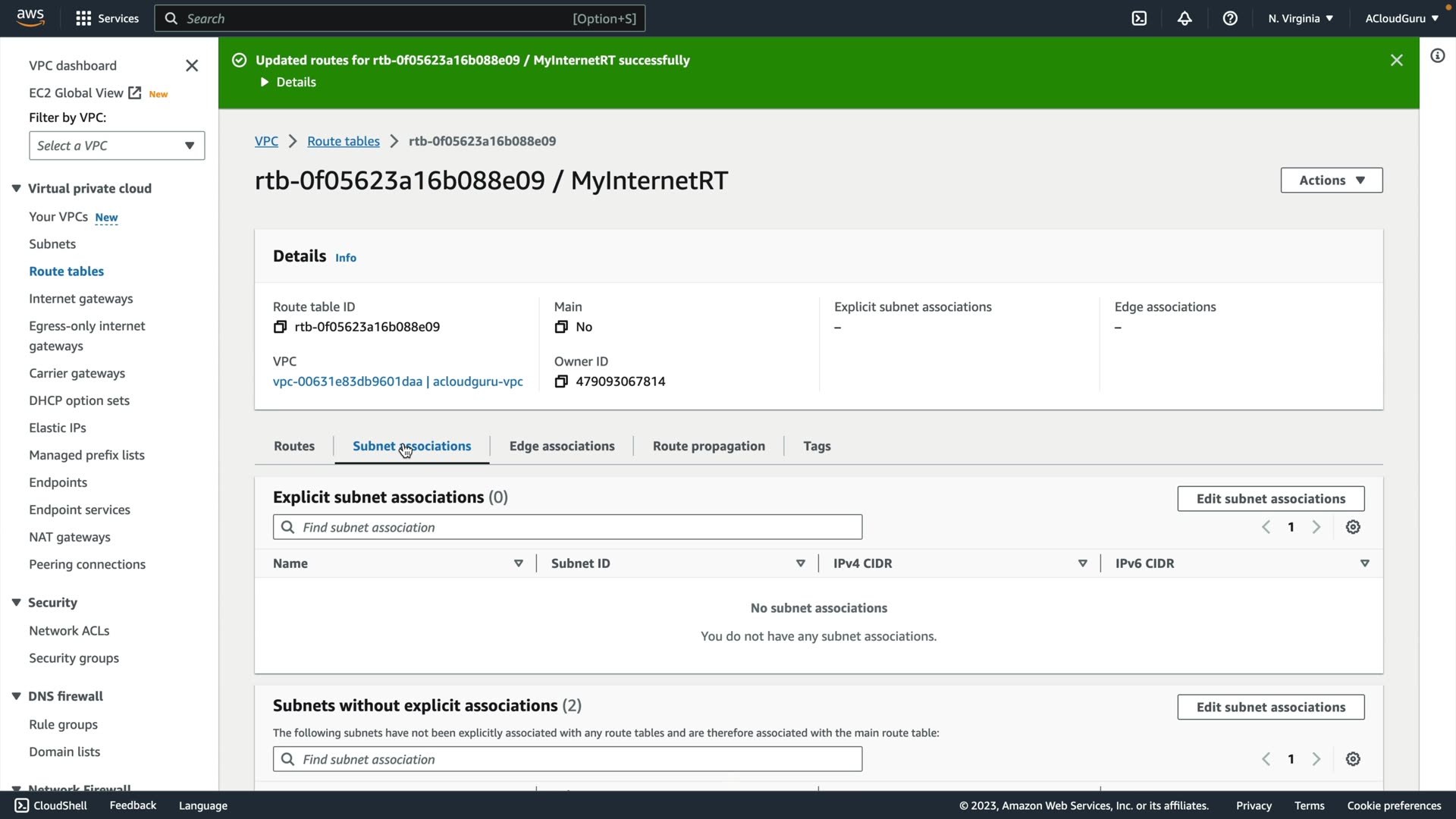
Task: Click the notifications bell icon
Action: click(1185, 18)
